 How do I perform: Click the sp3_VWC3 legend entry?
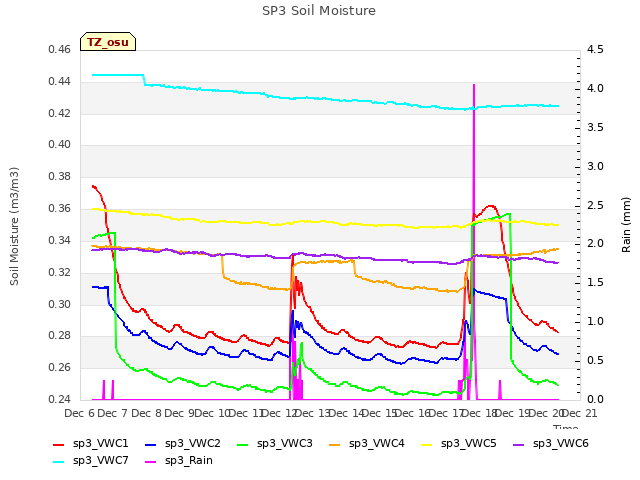(x=274, y=444)
